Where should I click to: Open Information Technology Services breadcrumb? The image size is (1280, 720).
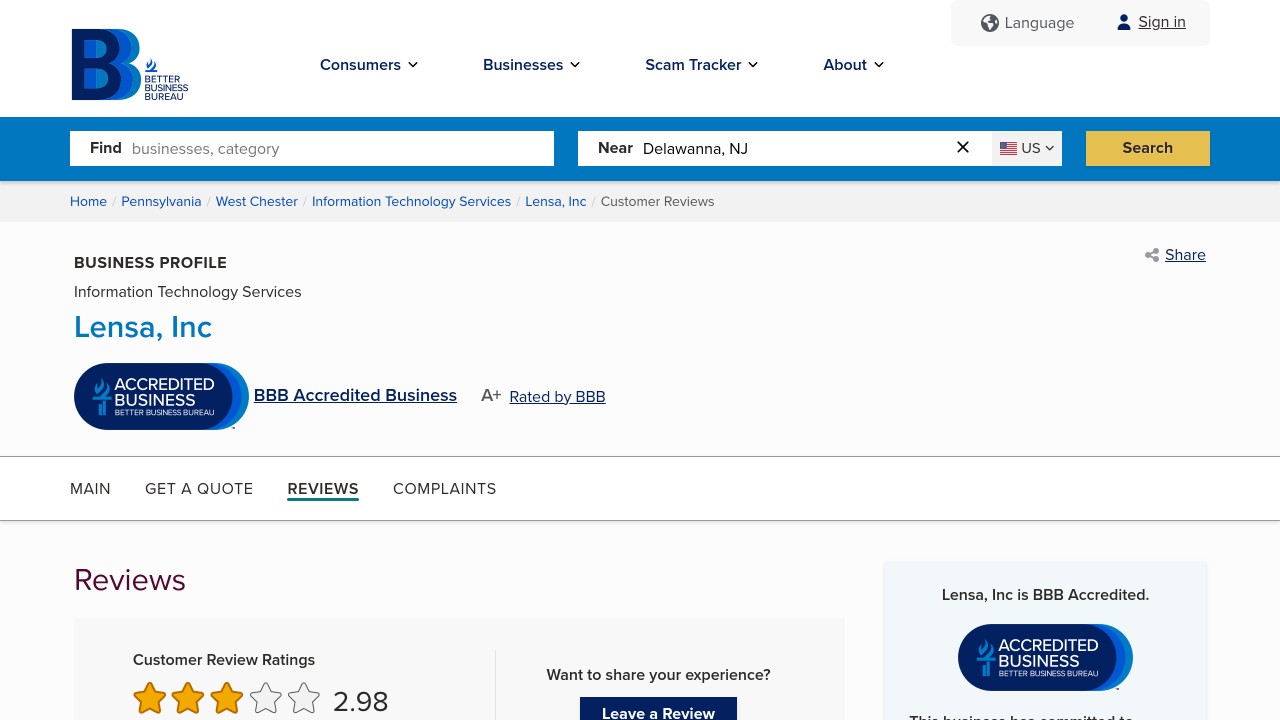[x=411, y=201]
